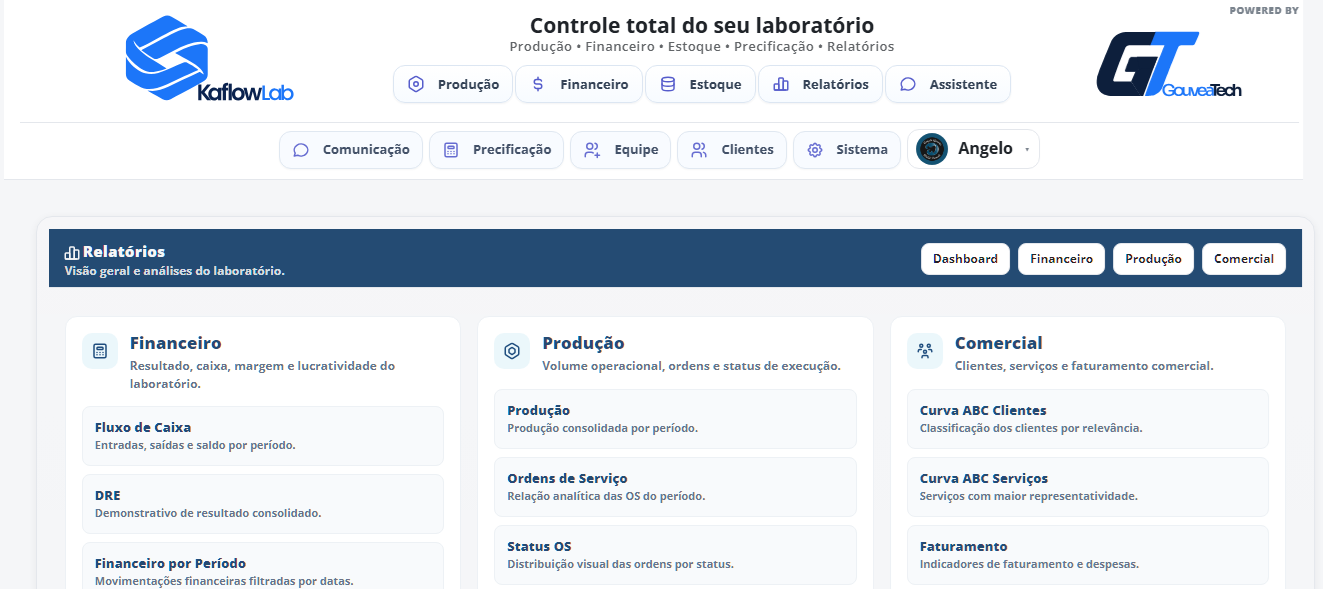Click the add-user icon in Equipe

point(592,150)
